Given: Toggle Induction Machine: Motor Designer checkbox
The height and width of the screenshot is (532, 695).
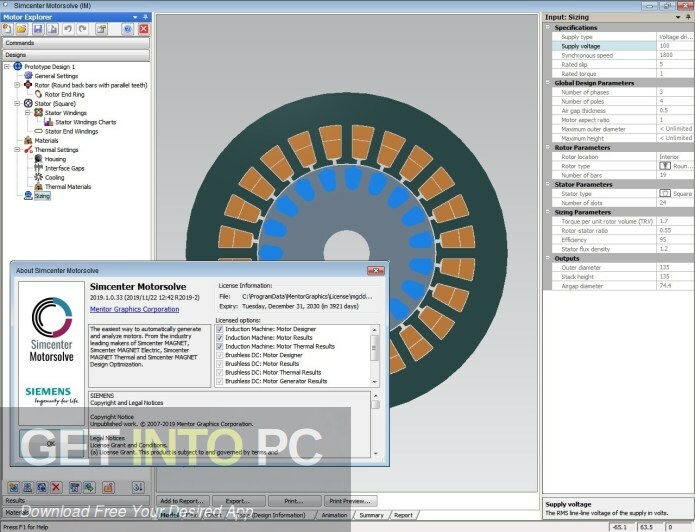Looking at the screenshot, I should [220, 329].
